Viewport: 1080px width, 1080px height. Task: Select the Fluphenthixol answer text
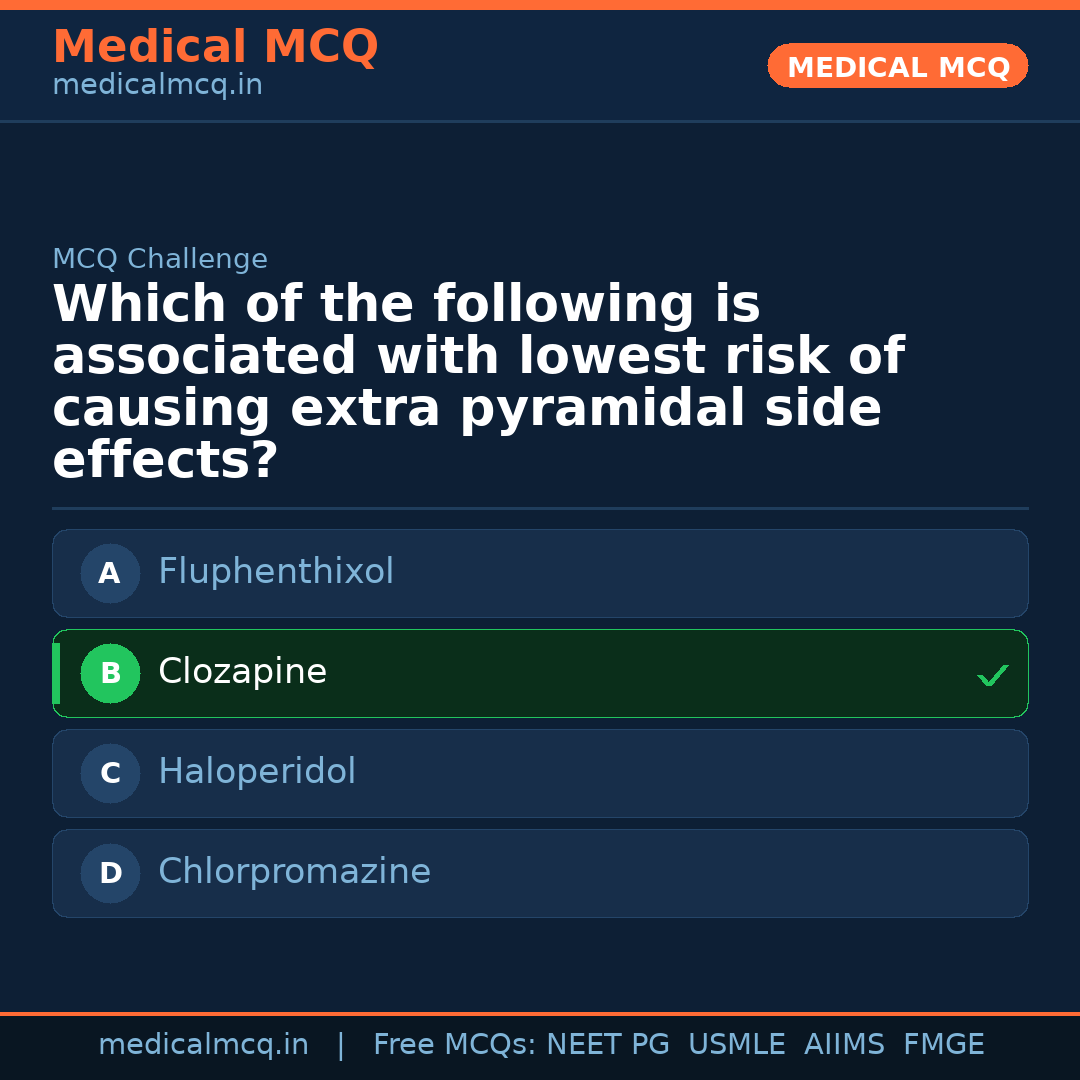276,572
